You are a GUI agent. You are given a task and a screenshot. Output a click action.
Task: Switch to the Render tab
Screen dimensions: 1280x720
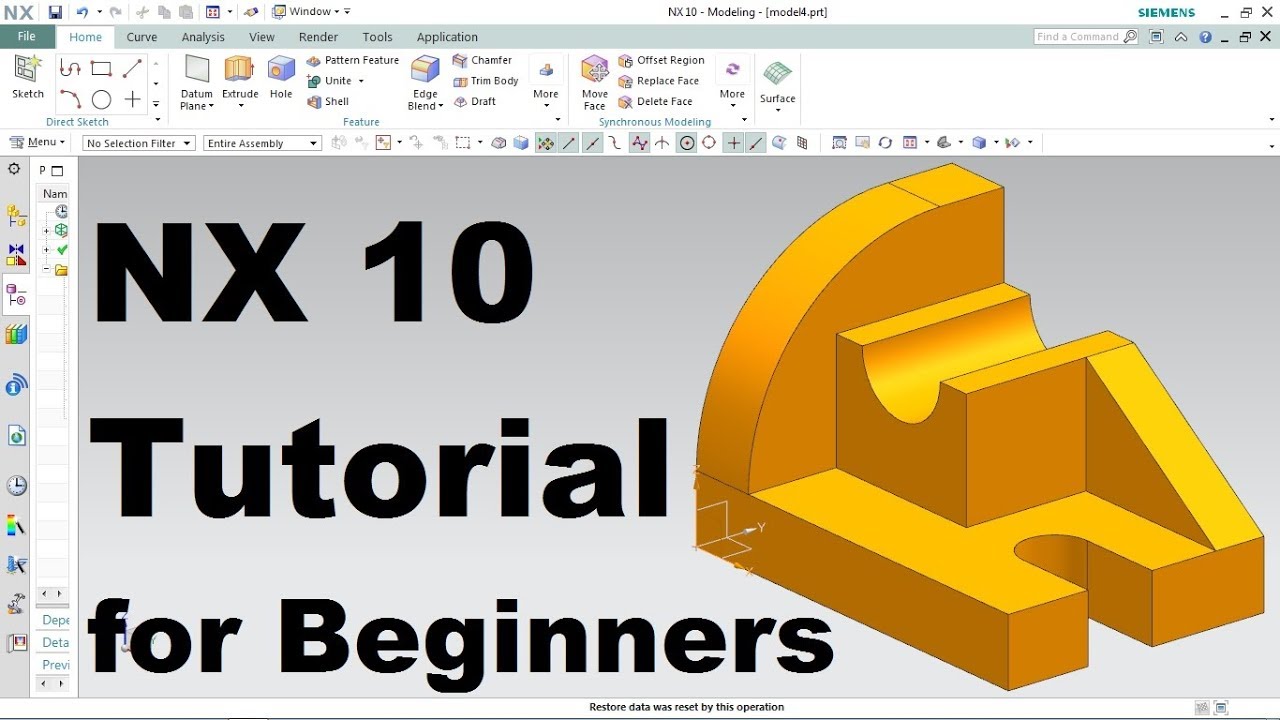(318, 37)
